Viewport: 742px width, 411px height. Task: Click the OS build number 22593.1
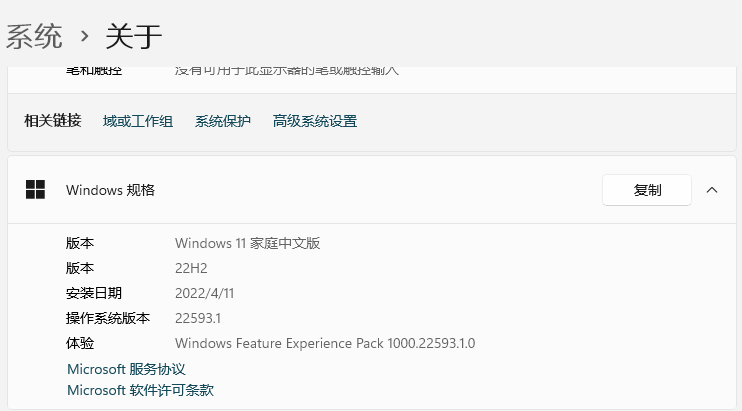pos(197,318)
